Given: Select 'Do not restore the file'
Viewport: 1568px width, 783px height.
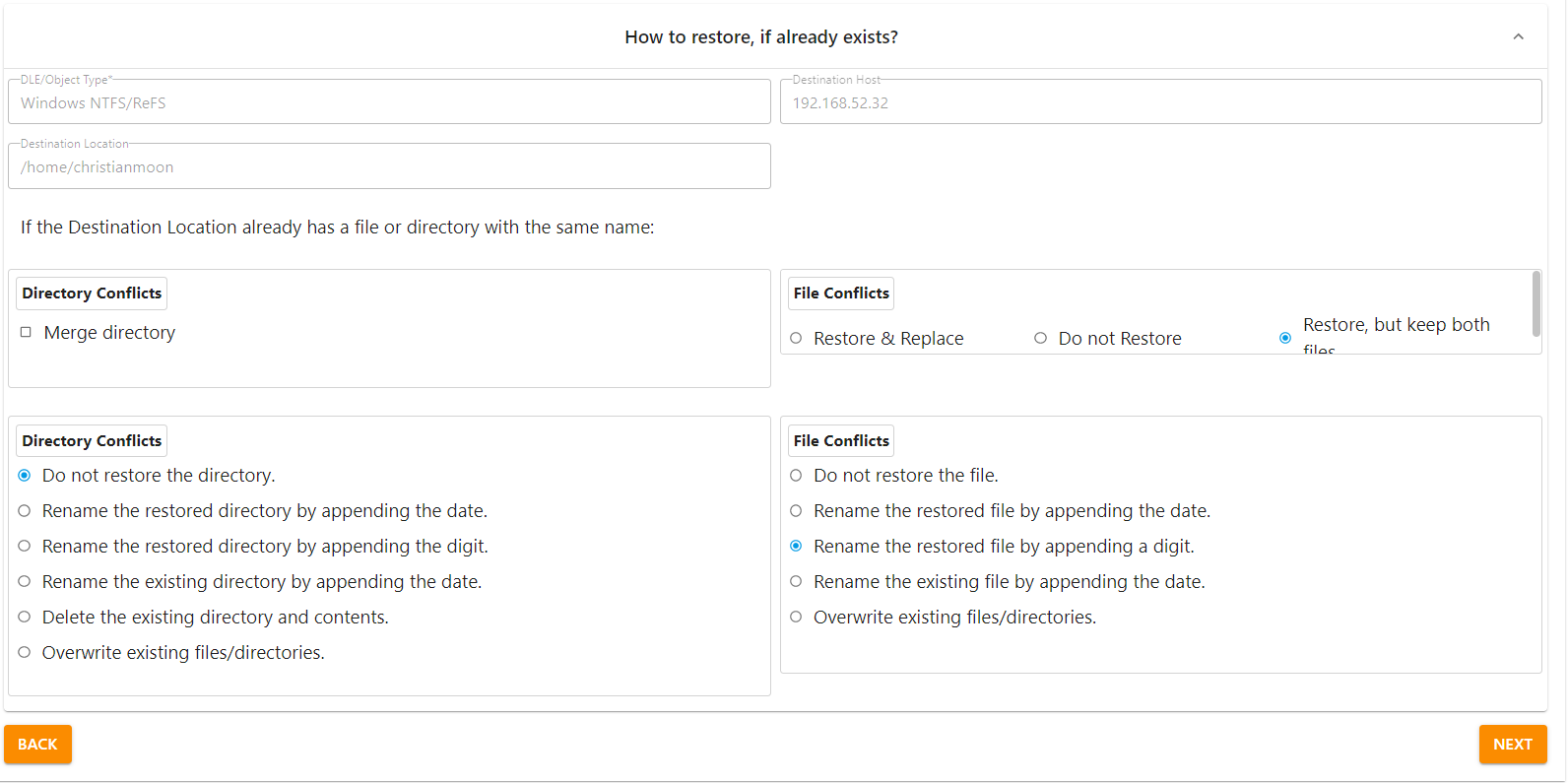Looking at the screenshot, I should (x=796, y=476).
